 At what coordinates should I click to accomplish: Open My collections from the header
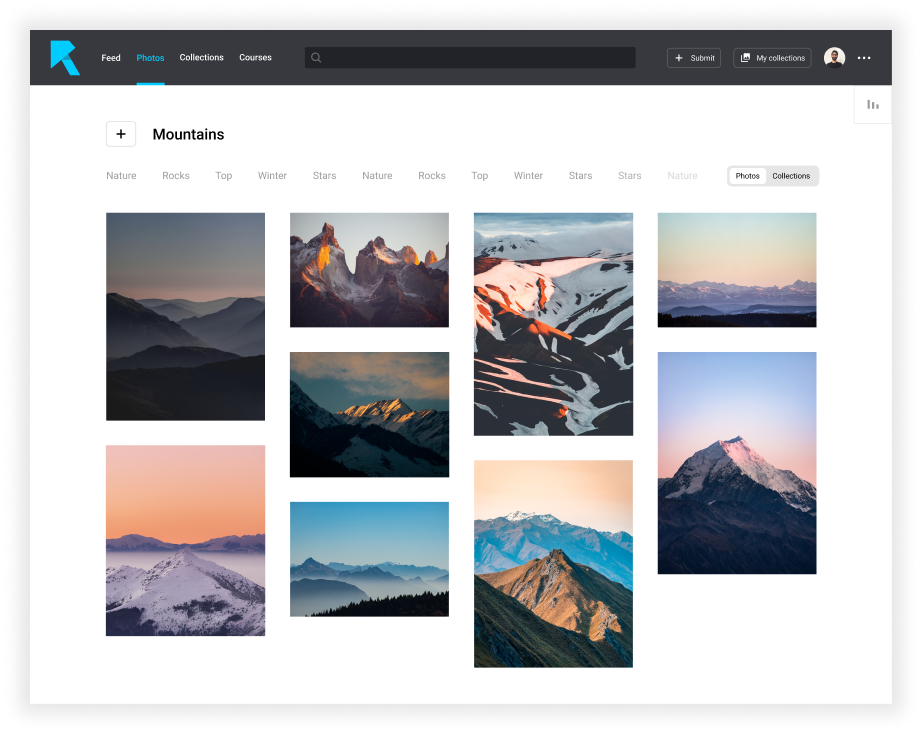tap(772, 58)
